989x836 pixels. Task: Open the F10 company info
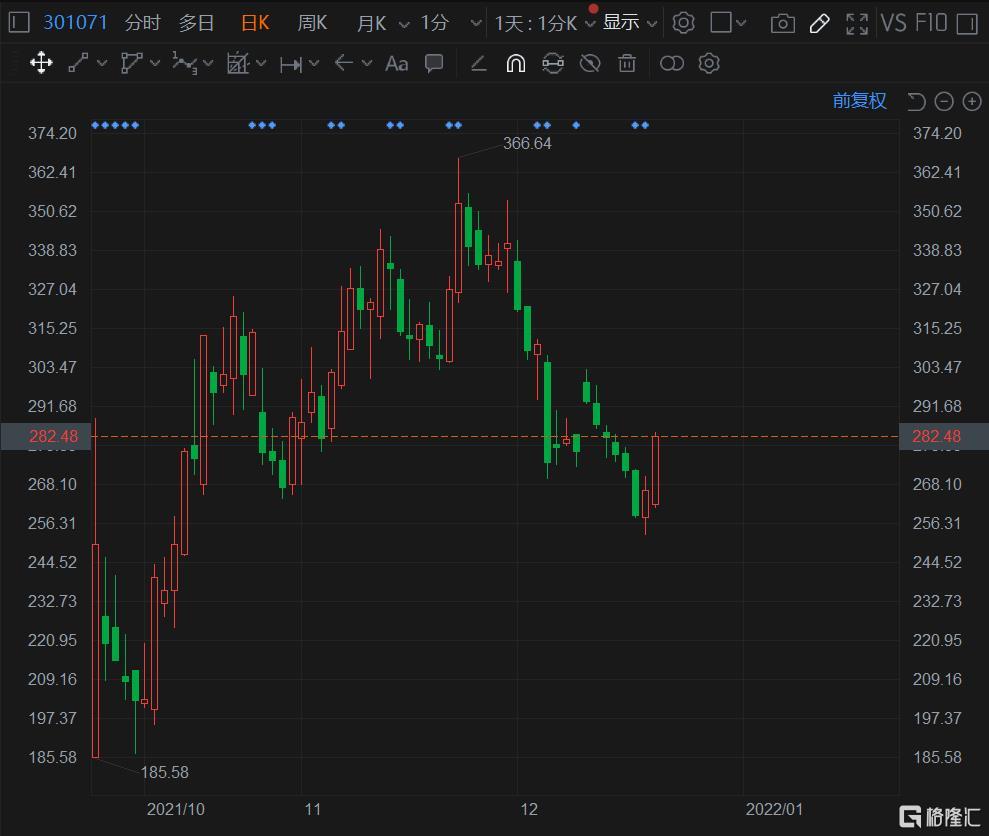931,23
